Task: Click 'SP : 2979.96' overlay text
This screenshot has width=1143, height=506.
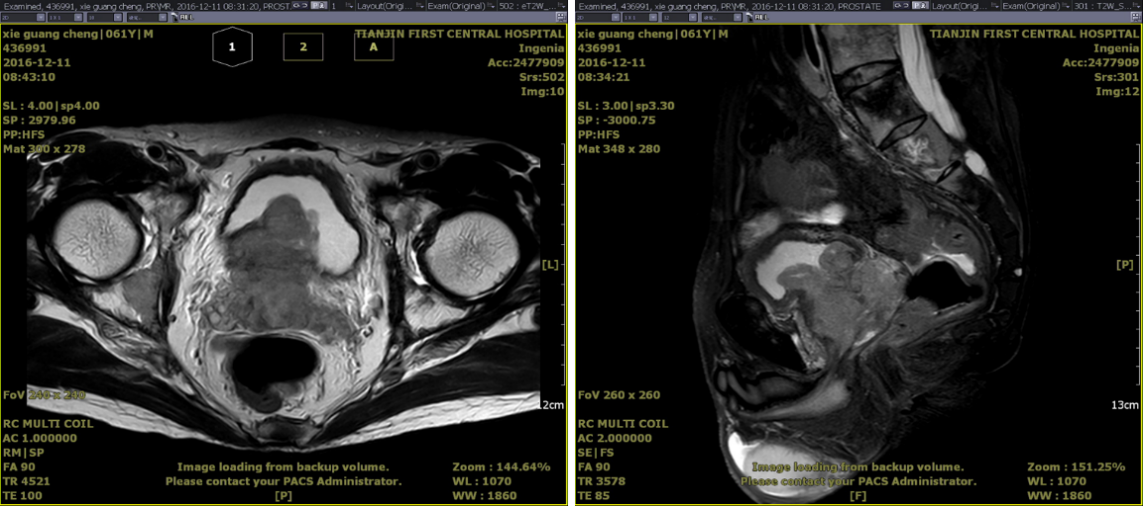Action: (39, 120)
